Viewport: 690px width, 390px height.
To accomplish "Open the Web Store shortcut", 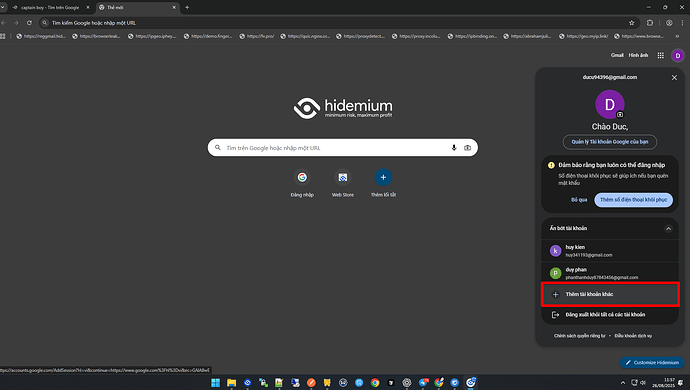I will (343, 183).
